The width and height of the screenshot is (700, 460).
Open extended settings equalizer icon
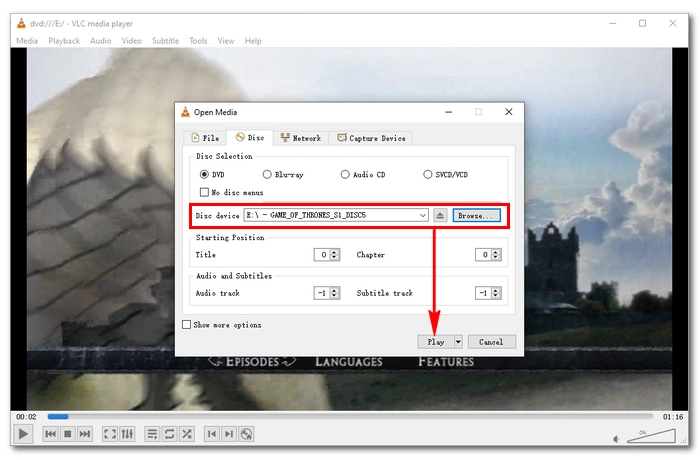pos(127,434)
